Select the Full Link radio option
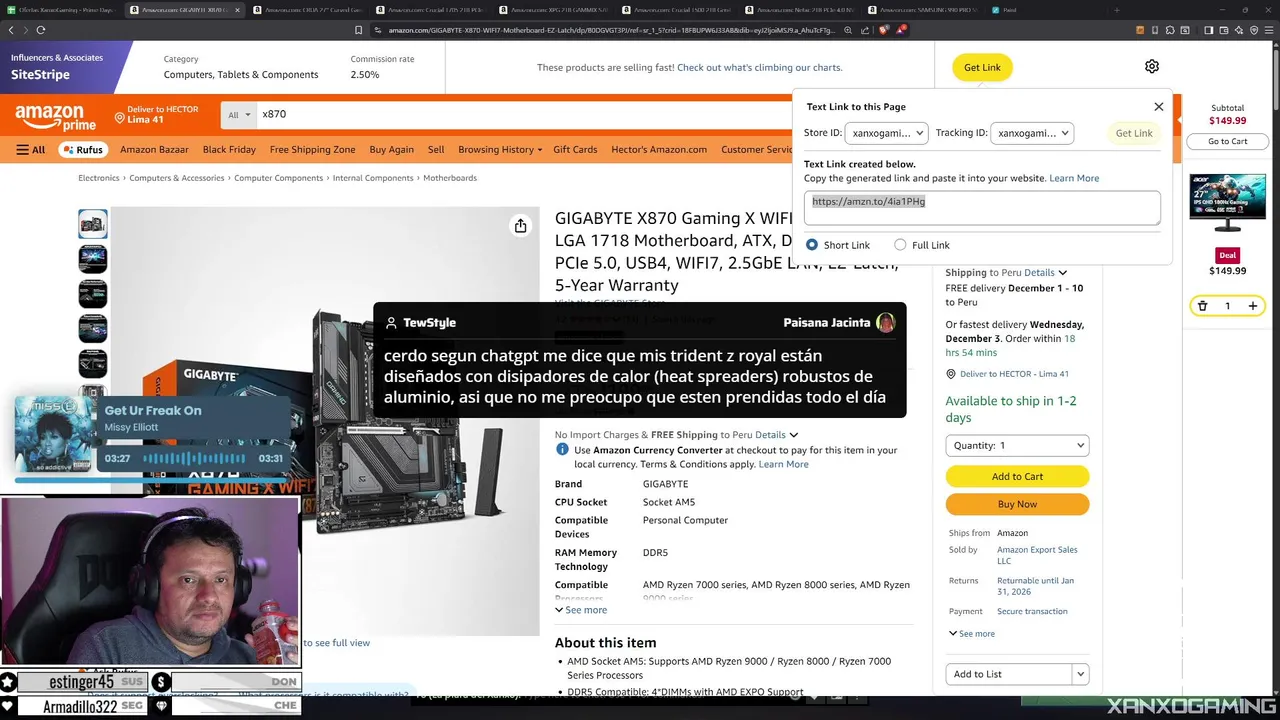 [x=900, y=245]
